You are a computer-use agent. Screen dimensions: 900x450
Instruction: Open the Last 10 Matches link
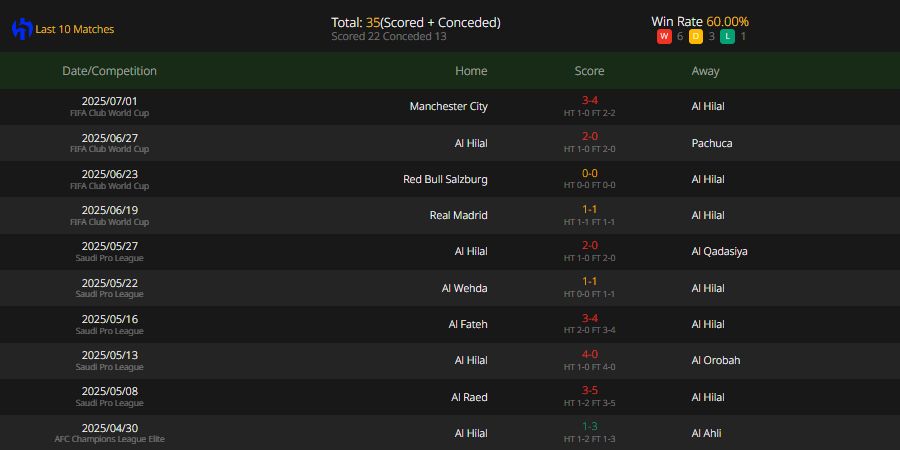(x=75, y=29)
